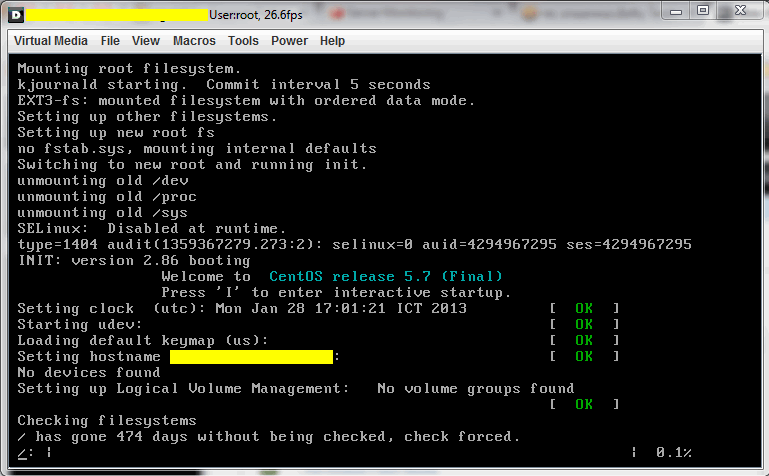
Task: Click "Press 'I' to enter interactive startup" line
Action: 336,293
